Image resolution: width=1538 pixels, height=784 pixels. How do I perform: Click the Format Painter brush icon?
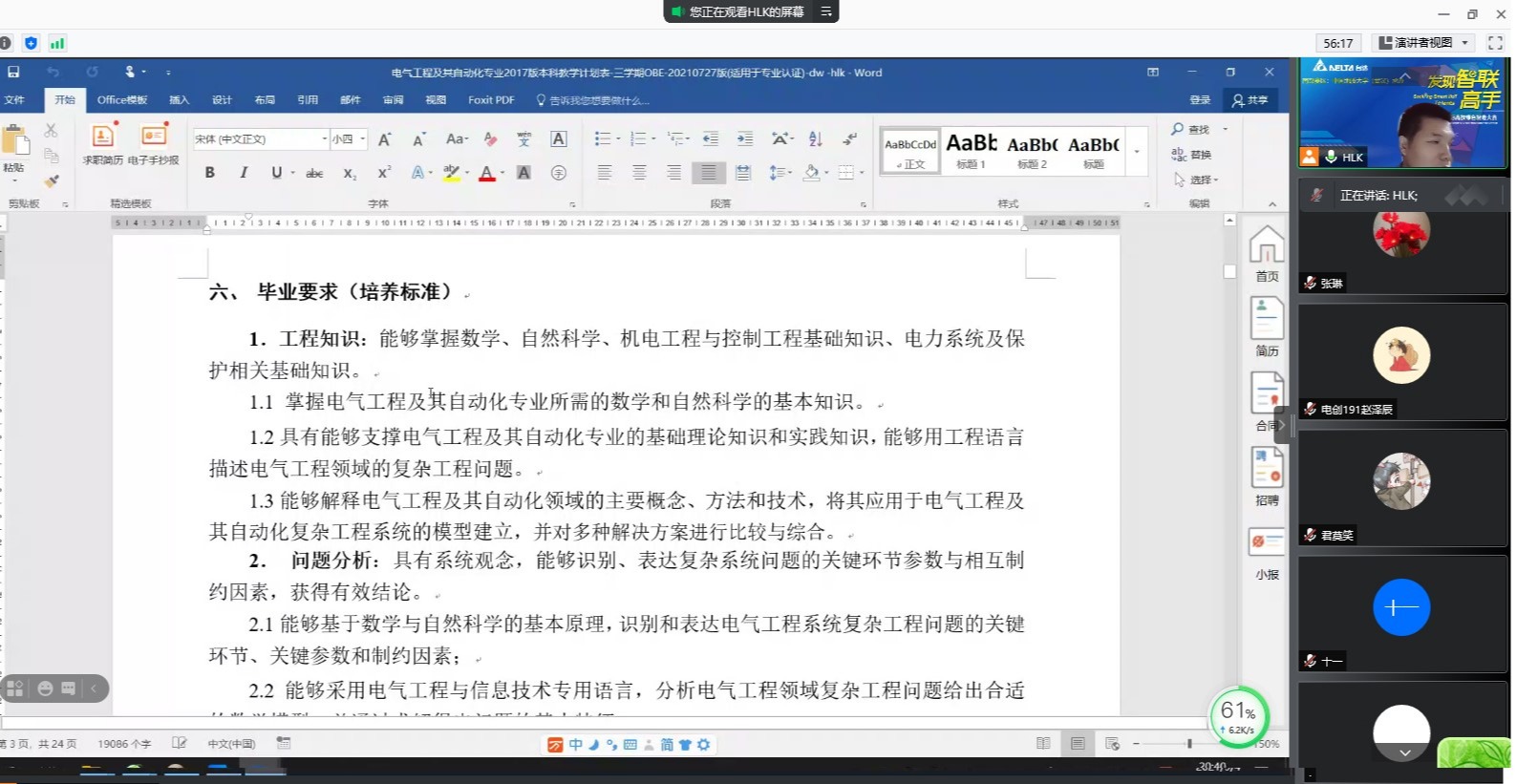[52, 180]
